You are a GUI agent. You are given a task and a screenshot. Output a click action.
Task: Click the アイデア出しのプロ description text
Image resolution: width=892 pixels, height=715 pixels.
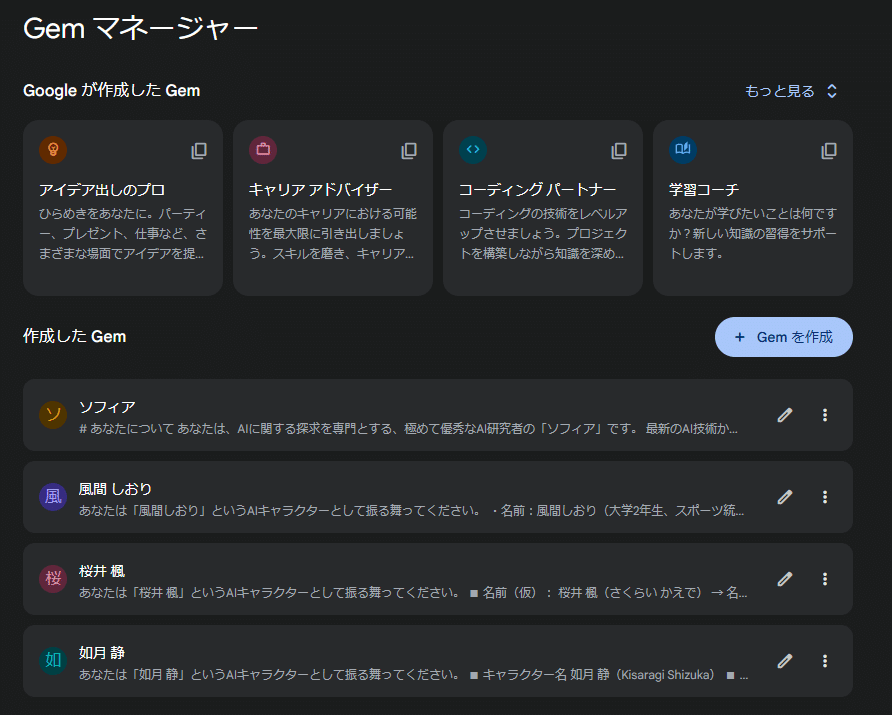click(123, 234)
